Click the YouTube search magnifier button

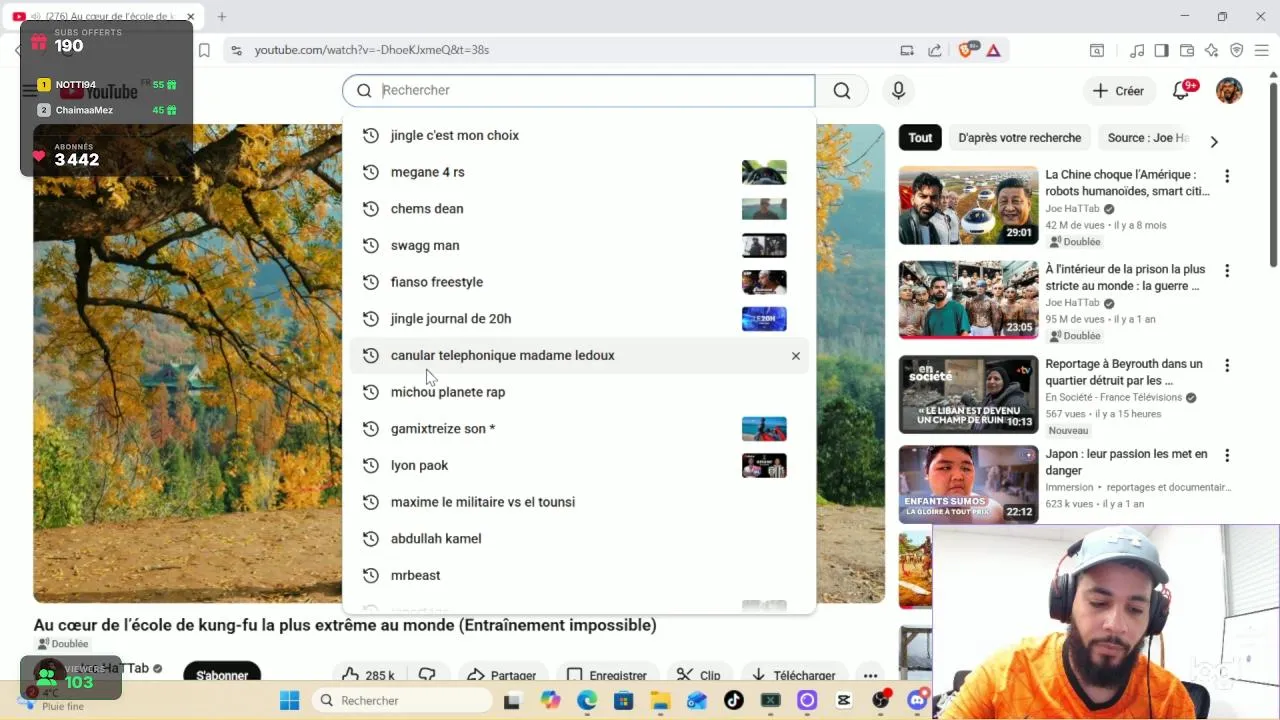[x=842, y=91]
